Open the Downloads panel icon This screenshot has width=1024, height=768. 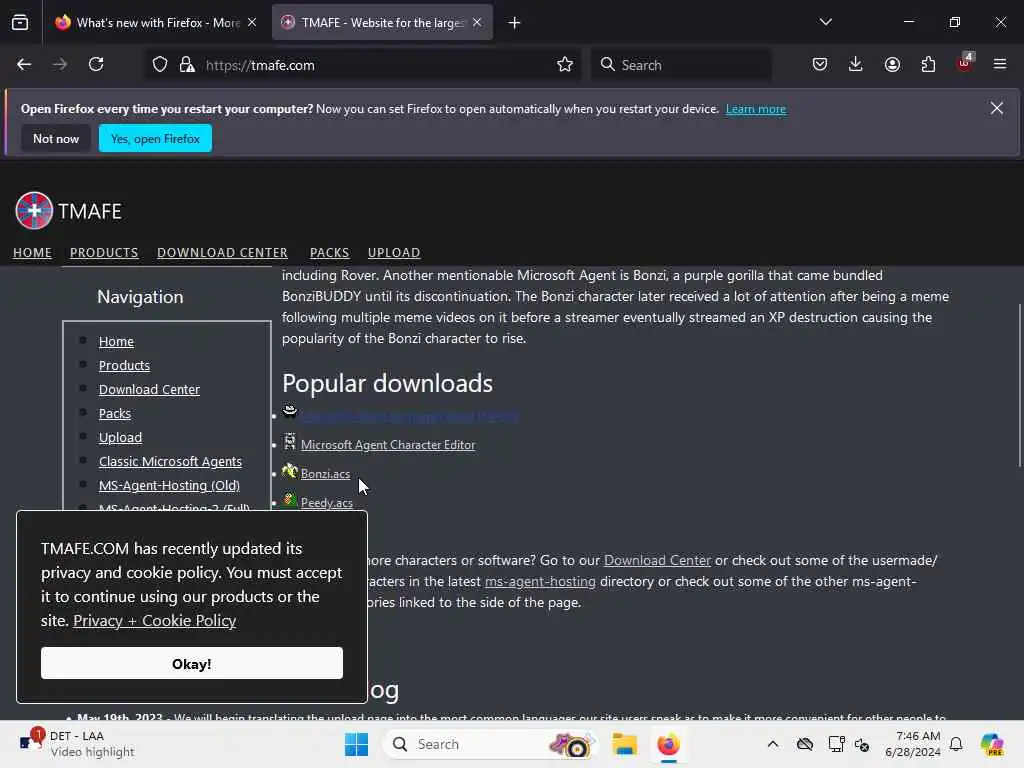pyautogui.click(x=856, y=64)
